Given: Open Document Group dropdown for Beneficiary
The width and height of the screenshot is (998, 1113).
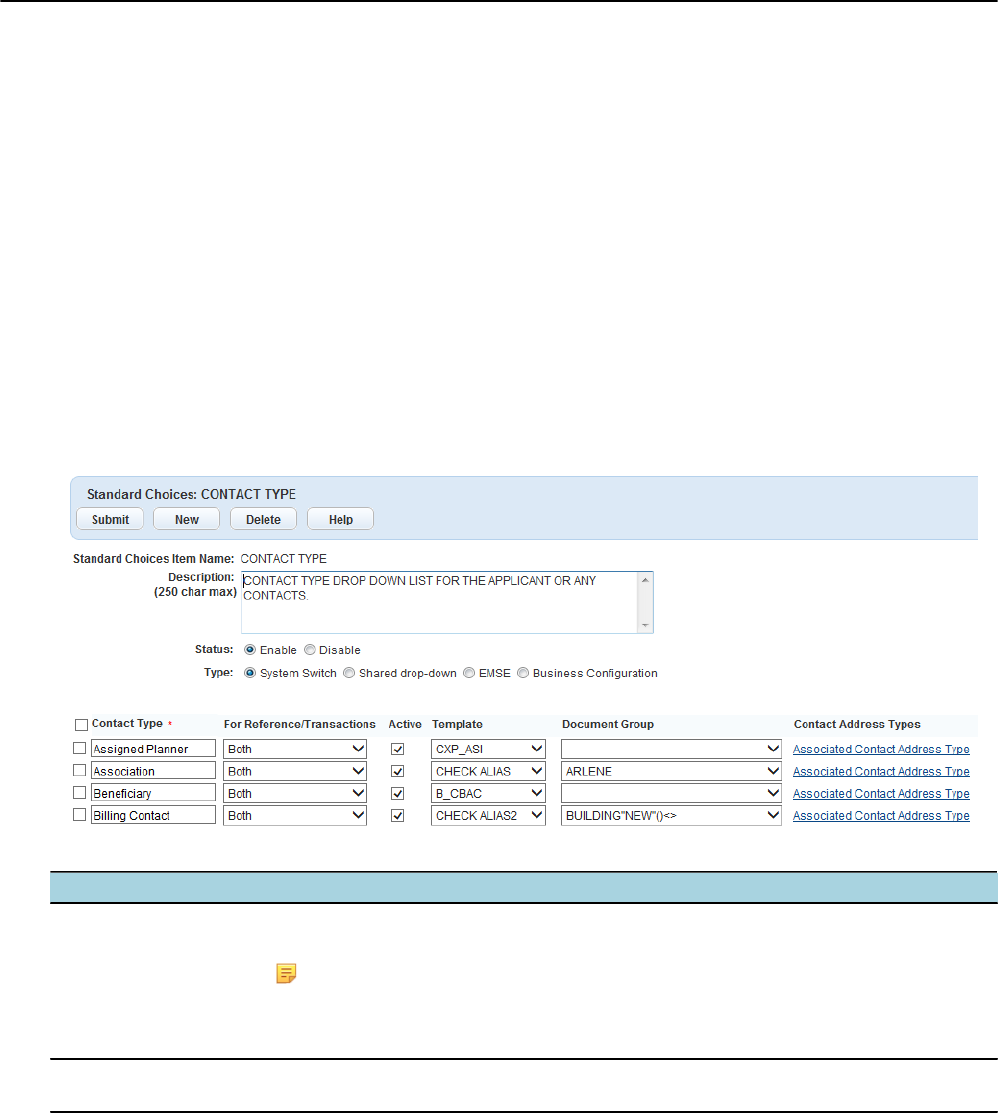Looking at the screenshot, I should [x=671, y=793].
